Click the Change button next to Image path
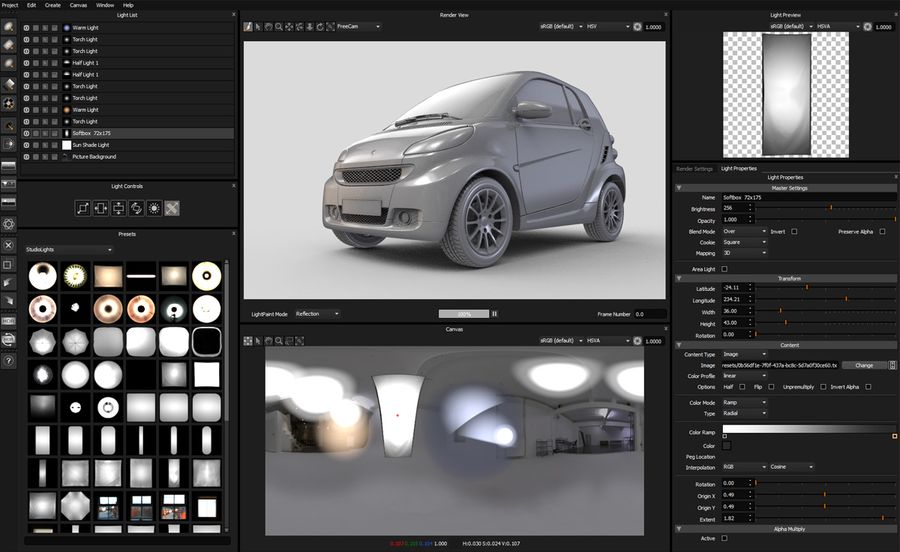This screenshot has height=552, width=900. [863, 365]
